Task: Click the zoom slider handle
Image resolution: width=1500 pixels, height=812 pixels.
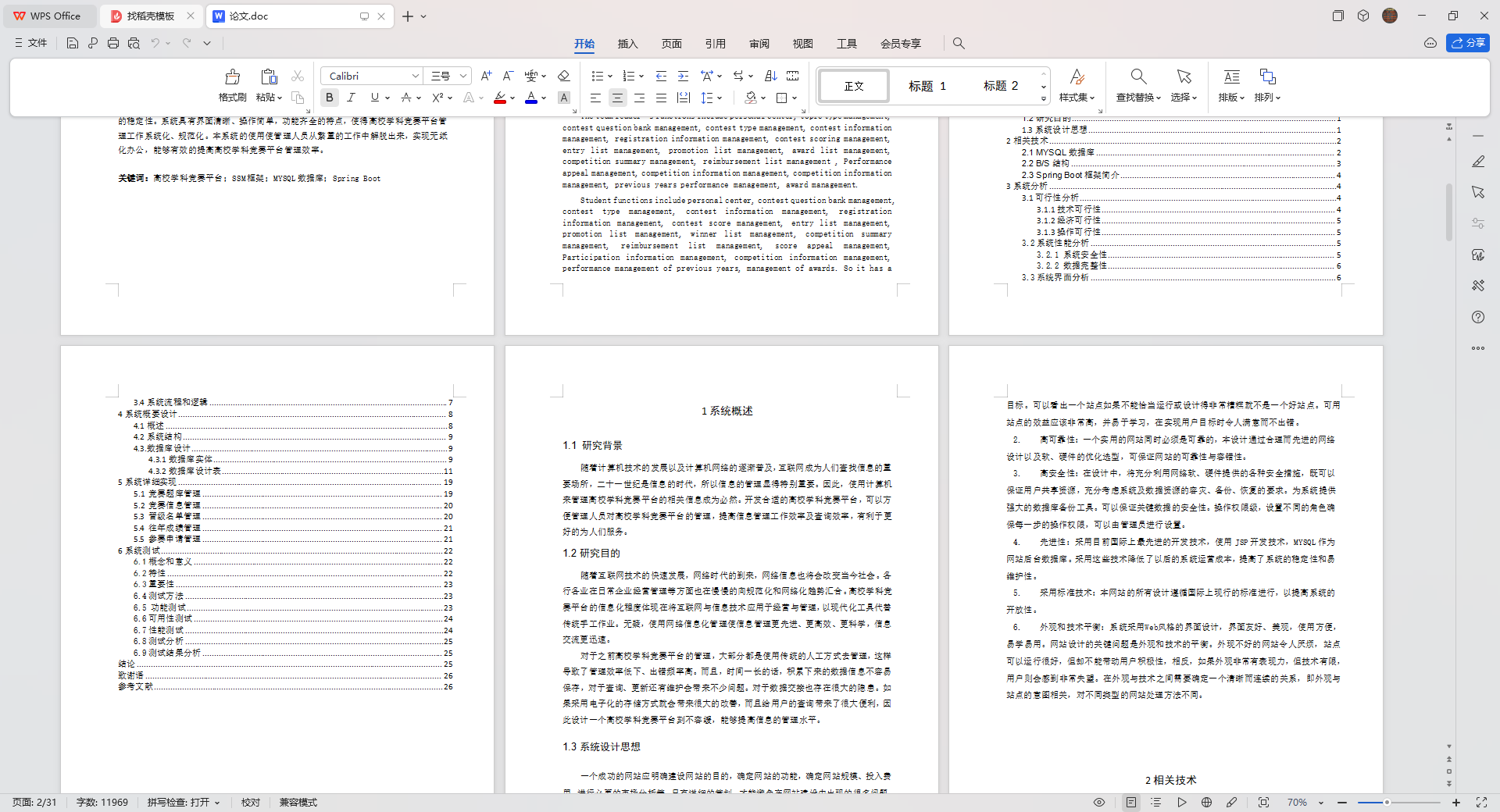Action: (1387, 803)
